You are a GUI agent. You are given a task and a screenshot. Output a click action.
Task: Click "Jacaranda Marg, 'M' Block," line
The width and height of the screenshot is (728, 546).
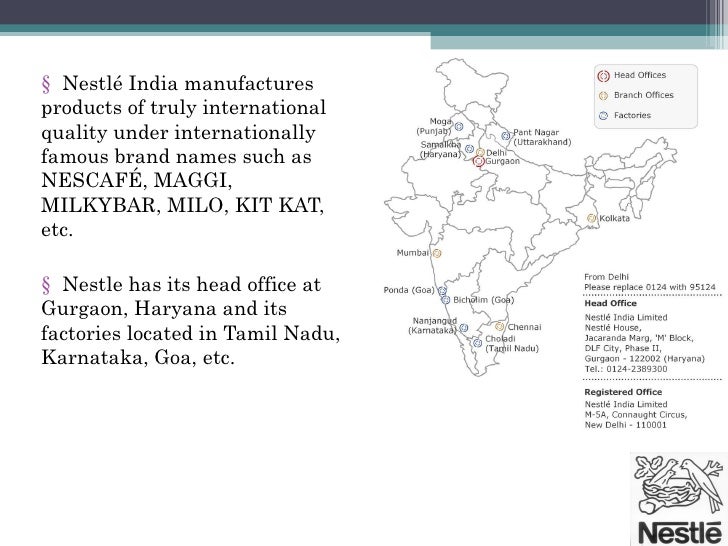(639, 338)
